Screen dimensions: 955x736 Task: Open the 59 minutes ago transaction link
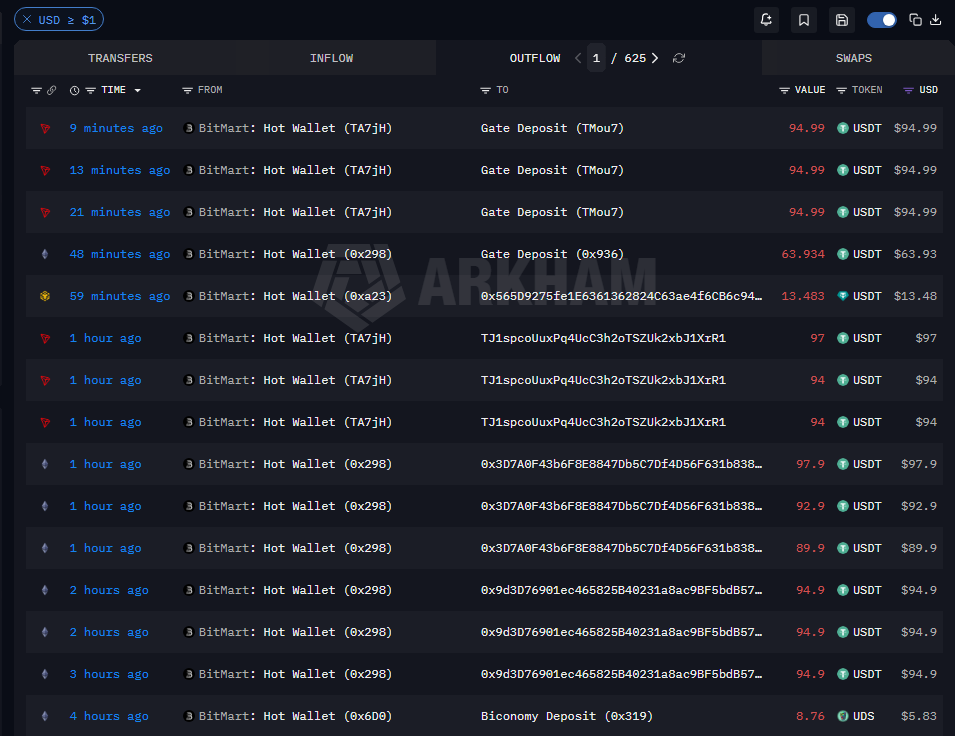119,296
